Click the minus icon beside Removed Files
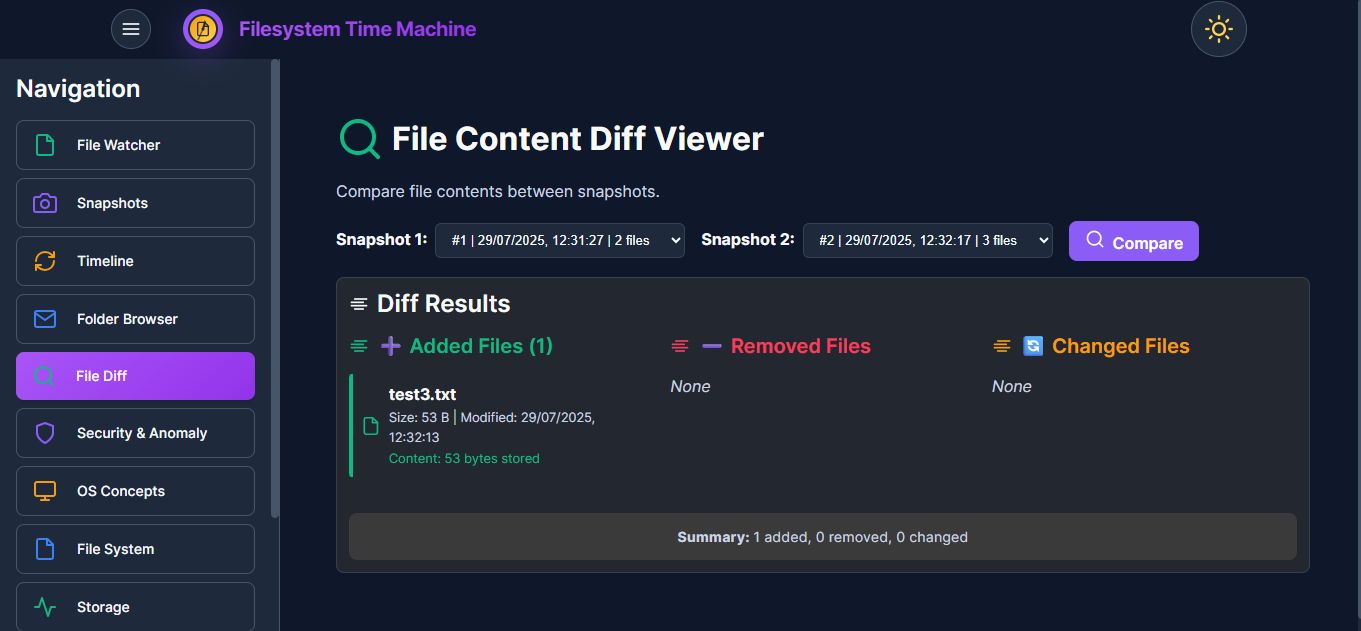The image size is (1361, 631). (x=711, y=345)
